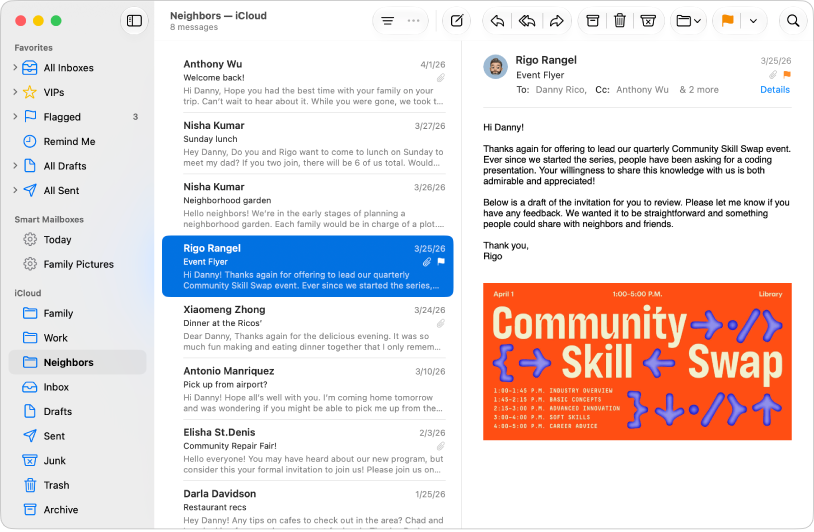This screenshot has width=814, height=532.
Task: Expand the All Drafts disclosure arrow
Action: pos(15,166)
